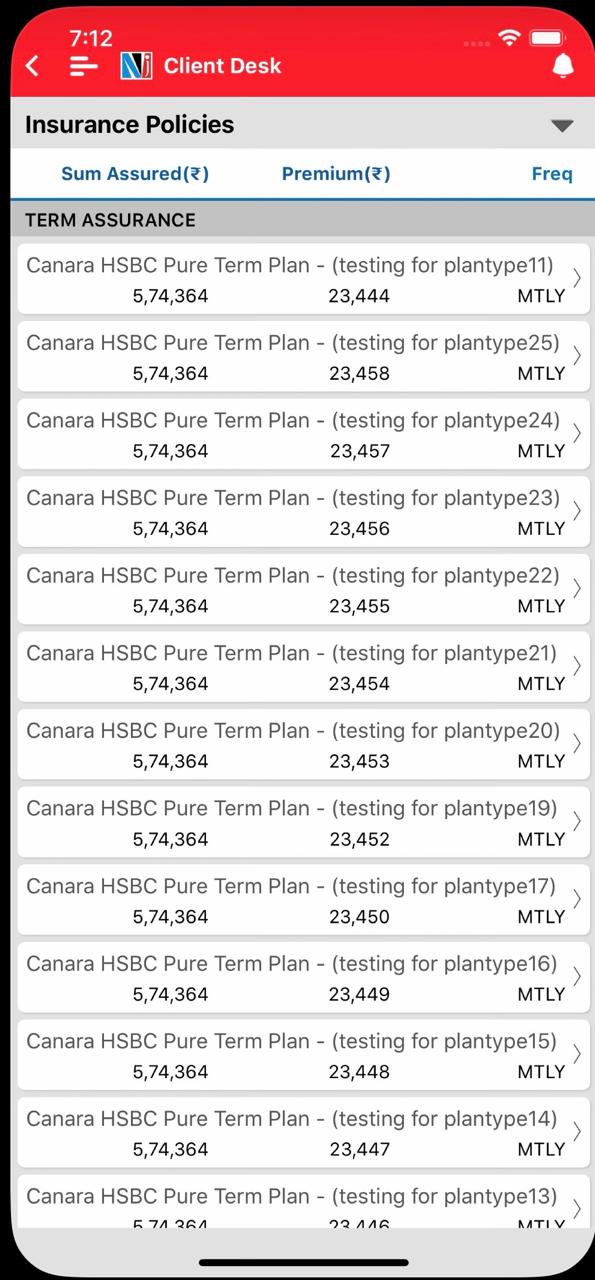Viewport: 595px width, 1280px height.
Task: Open chevron for plantype11 policy
Action: point(577,278)
